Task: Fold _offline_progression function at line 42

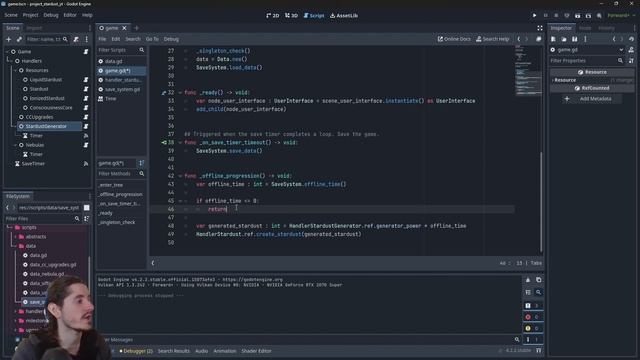Action: [180, 176]
